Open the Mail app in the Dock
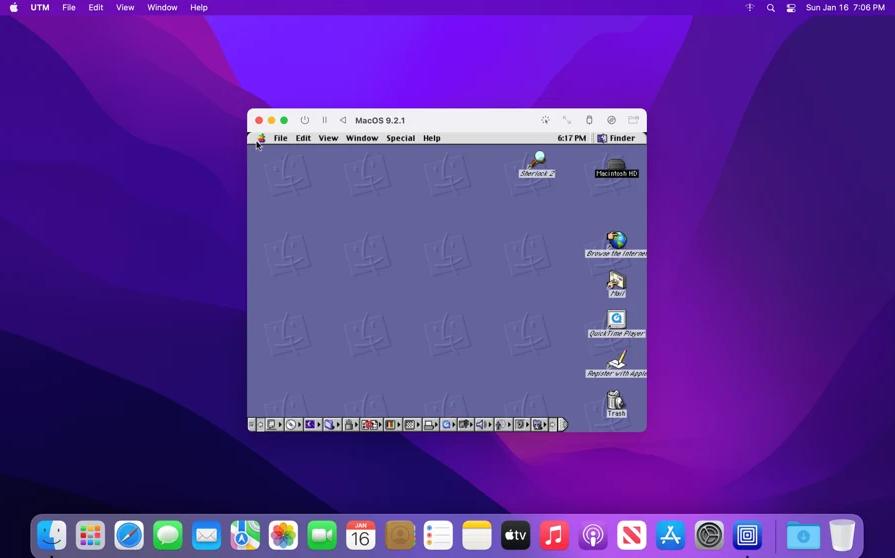The image size is (895, 558). 206,536
